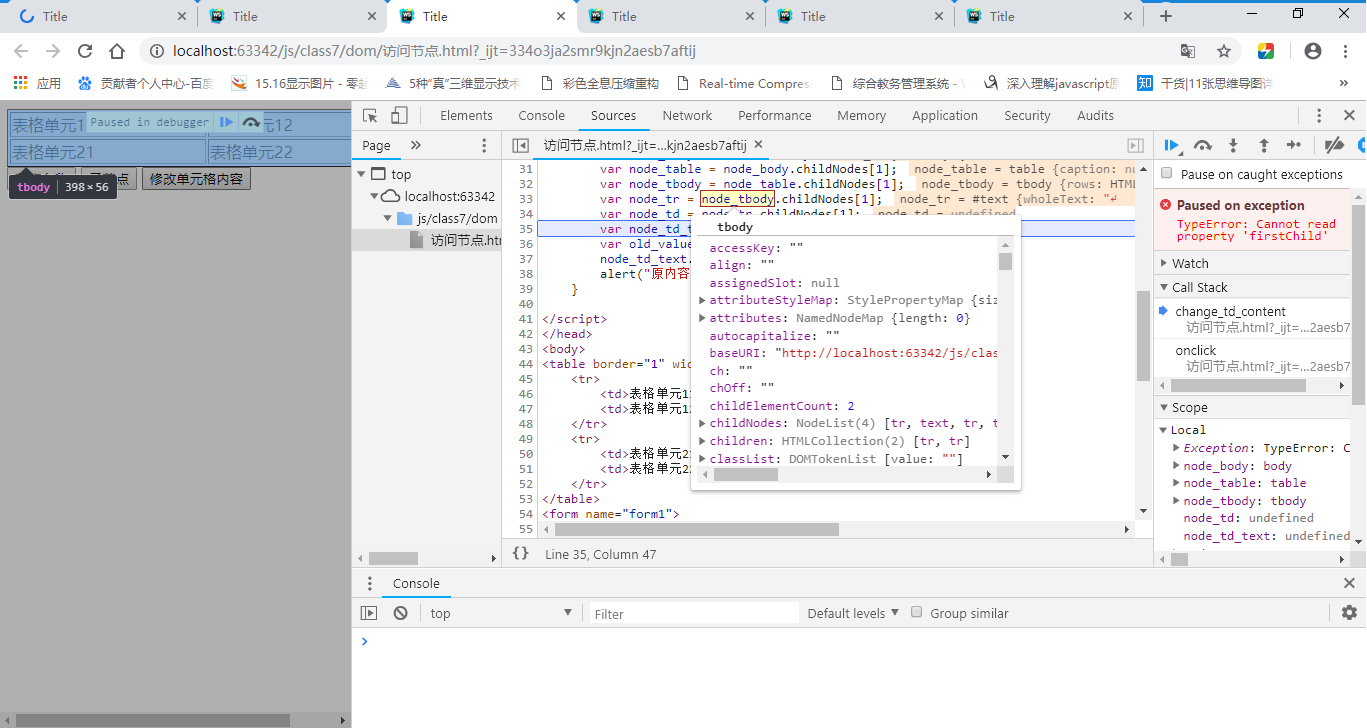1367x728 pixels.
Task: Resume script execution in debugger toolbar
Action: pyautogui.click(x=1172, y=145)
